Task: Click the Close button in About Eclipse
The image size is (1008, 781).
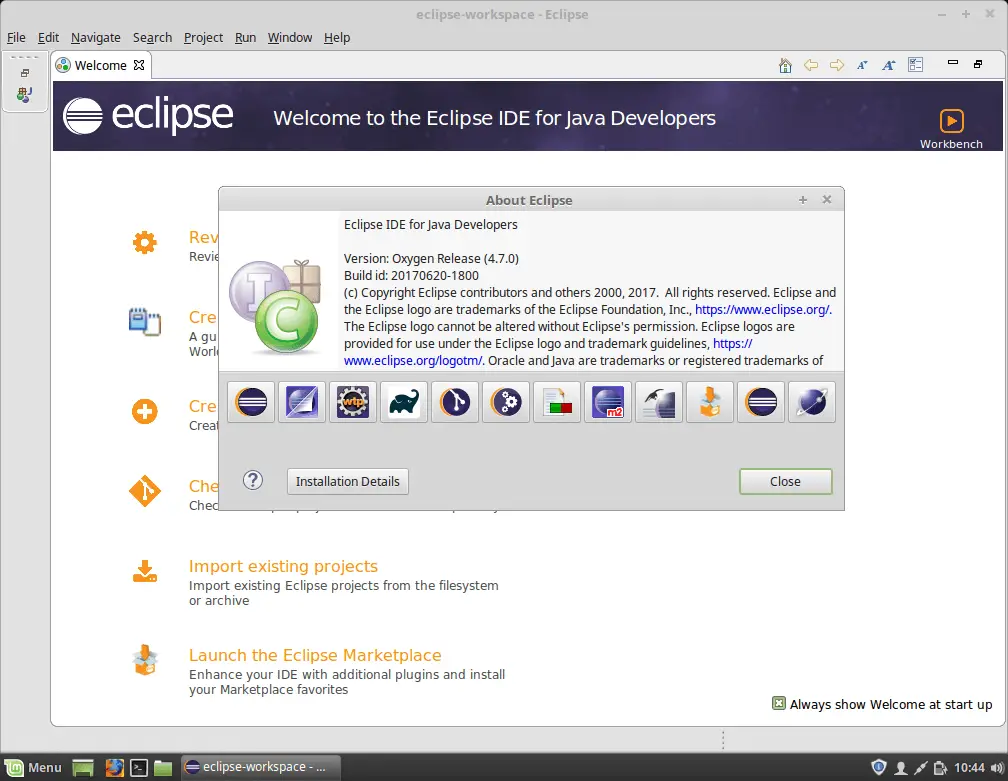Action: pos(786,481)
